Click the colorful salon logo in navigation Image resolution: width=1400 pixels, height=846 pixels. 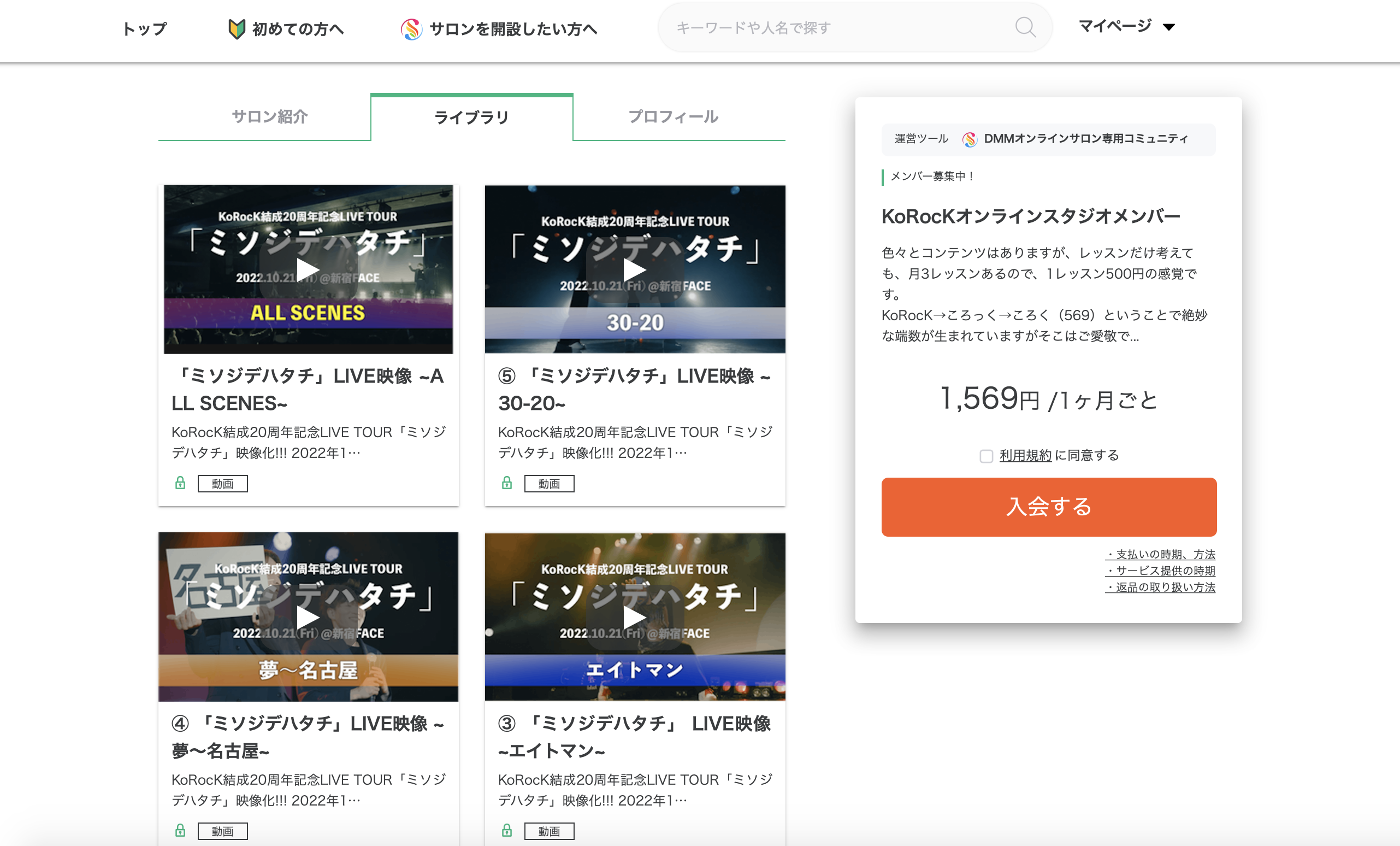tap(411, 28)
